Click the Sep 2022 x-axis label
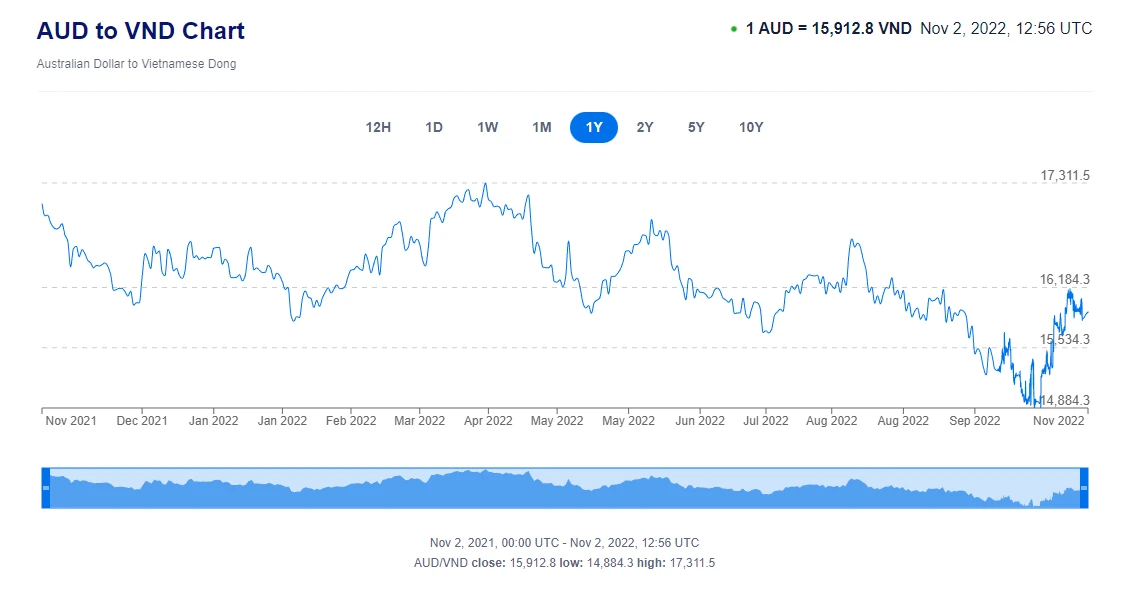The image size is (1122, 611). 974,421
